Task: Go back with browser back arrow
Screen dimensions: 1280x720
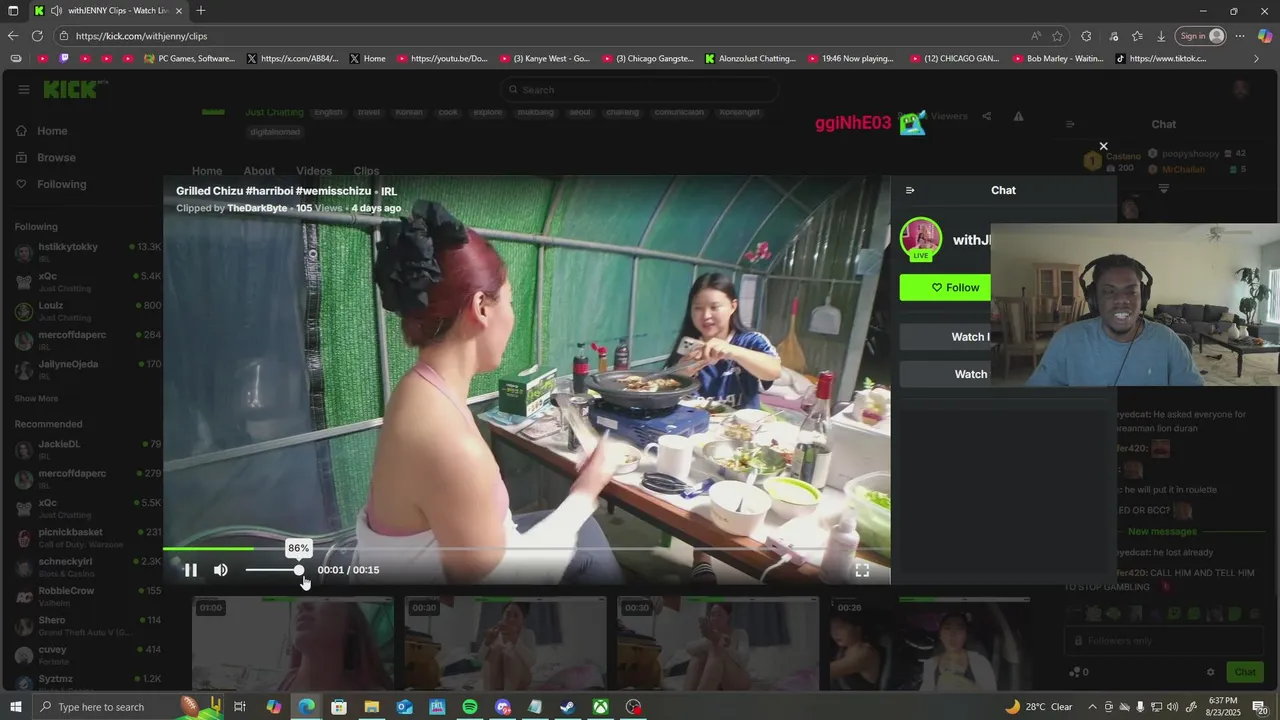Action: coord(13,36)
